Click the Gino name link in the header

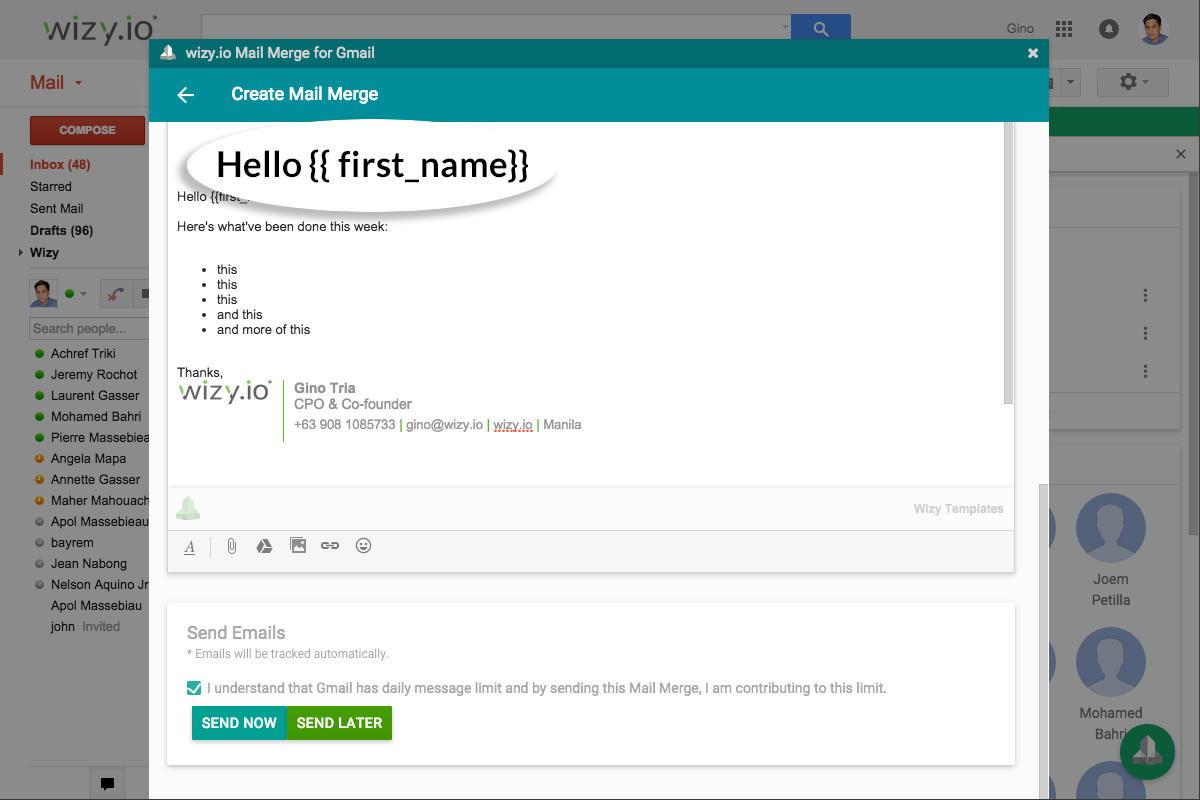pyautogui.click(x=1020, y=29)
